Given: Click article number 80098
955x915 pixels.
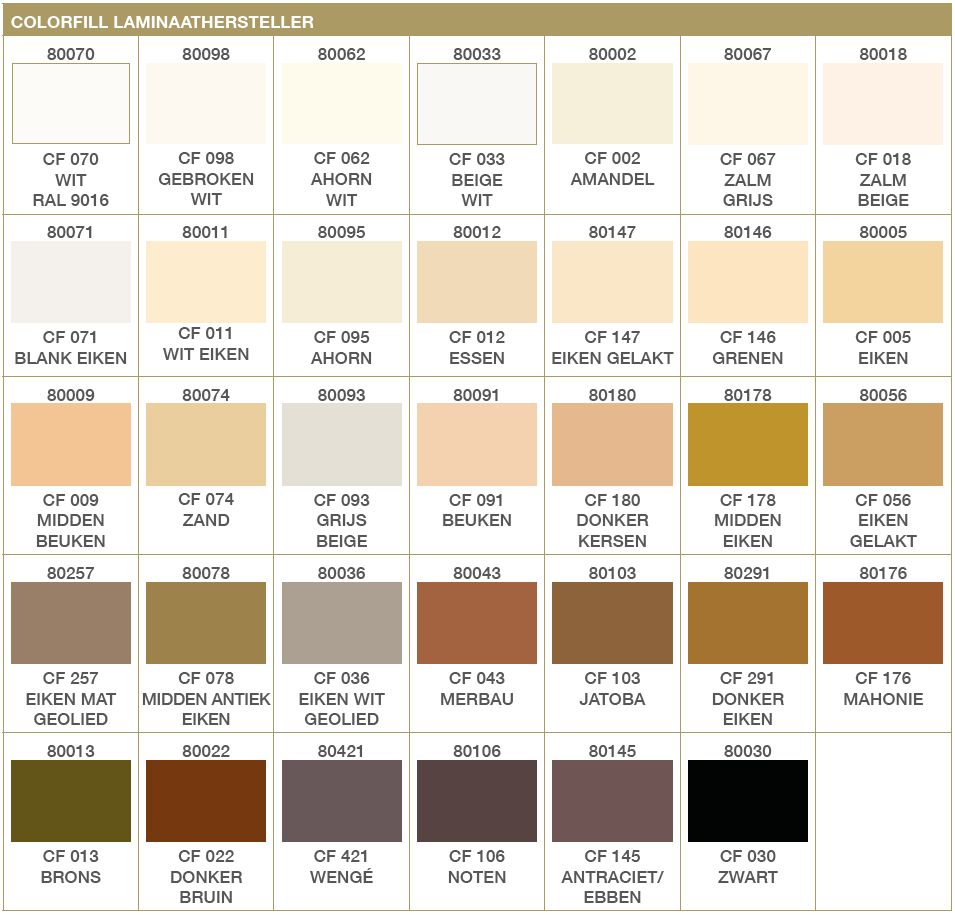Looking at the screenshot, I should coord(206,54).
